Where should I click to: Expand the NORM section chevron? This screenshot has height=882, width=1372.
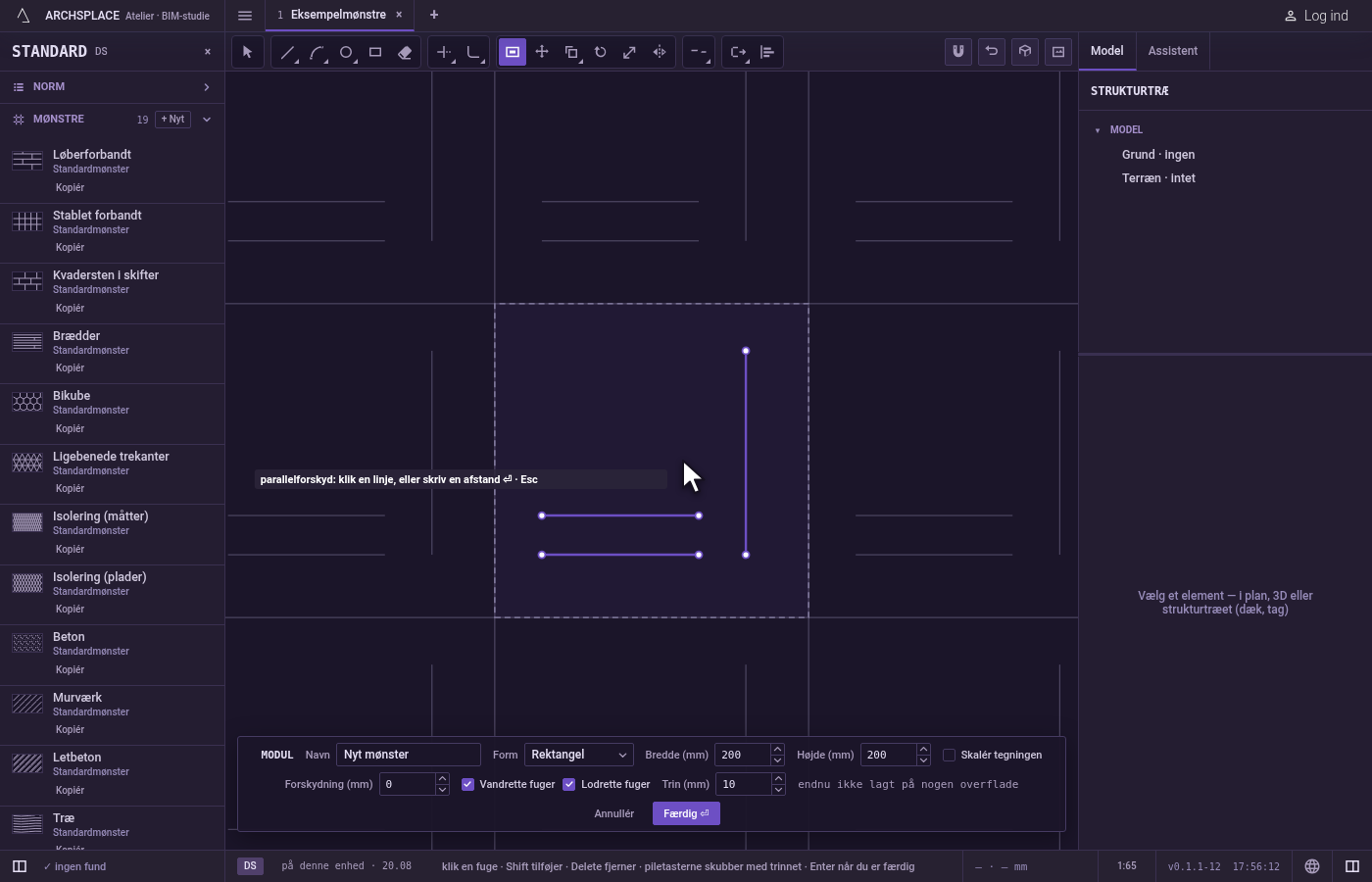[x=207, y=87]
